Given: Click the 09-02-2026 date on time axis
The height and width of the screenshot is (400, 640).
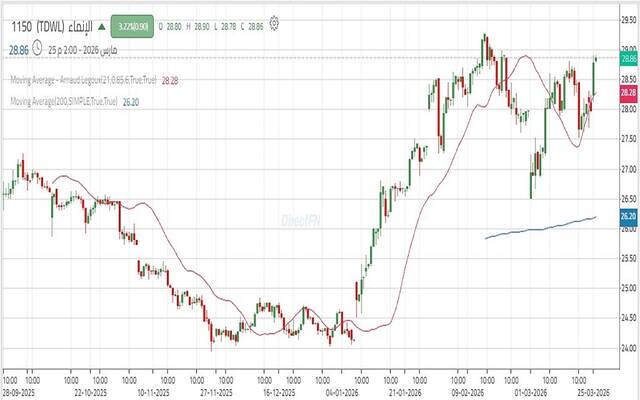Looking at the screenshot, I should click(469, 394).
